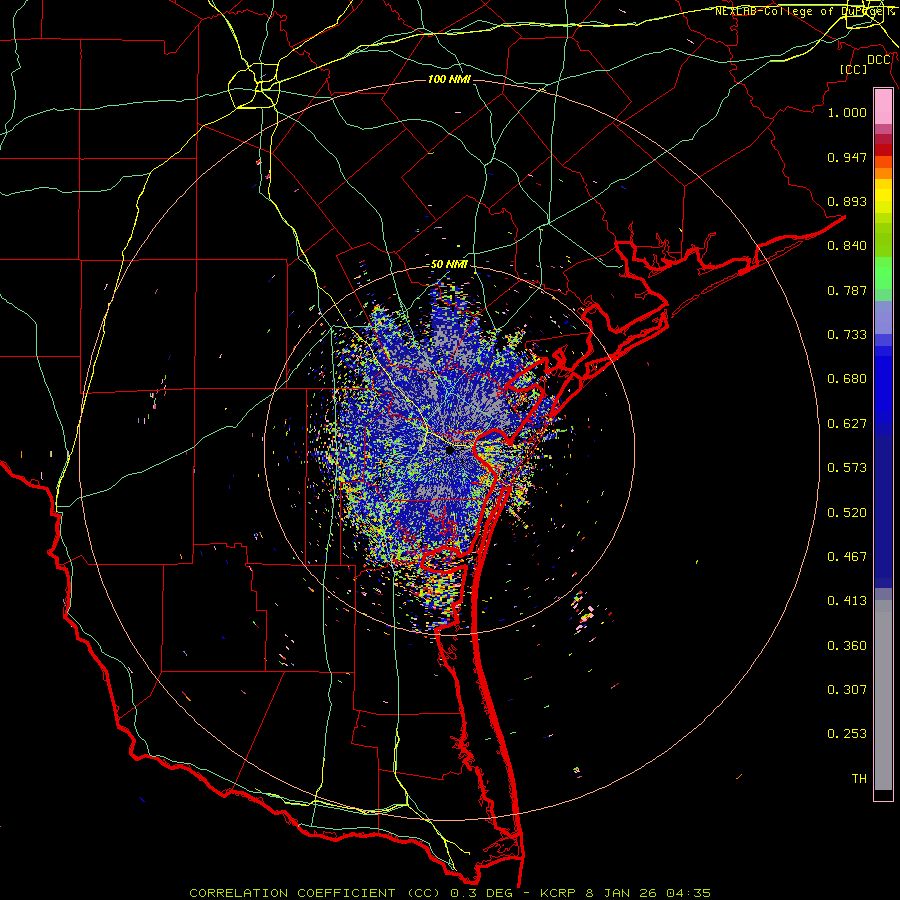The image size is (900, 900).
Task: Click the '0.840' legend value
Action: click(x=847, y=246)
